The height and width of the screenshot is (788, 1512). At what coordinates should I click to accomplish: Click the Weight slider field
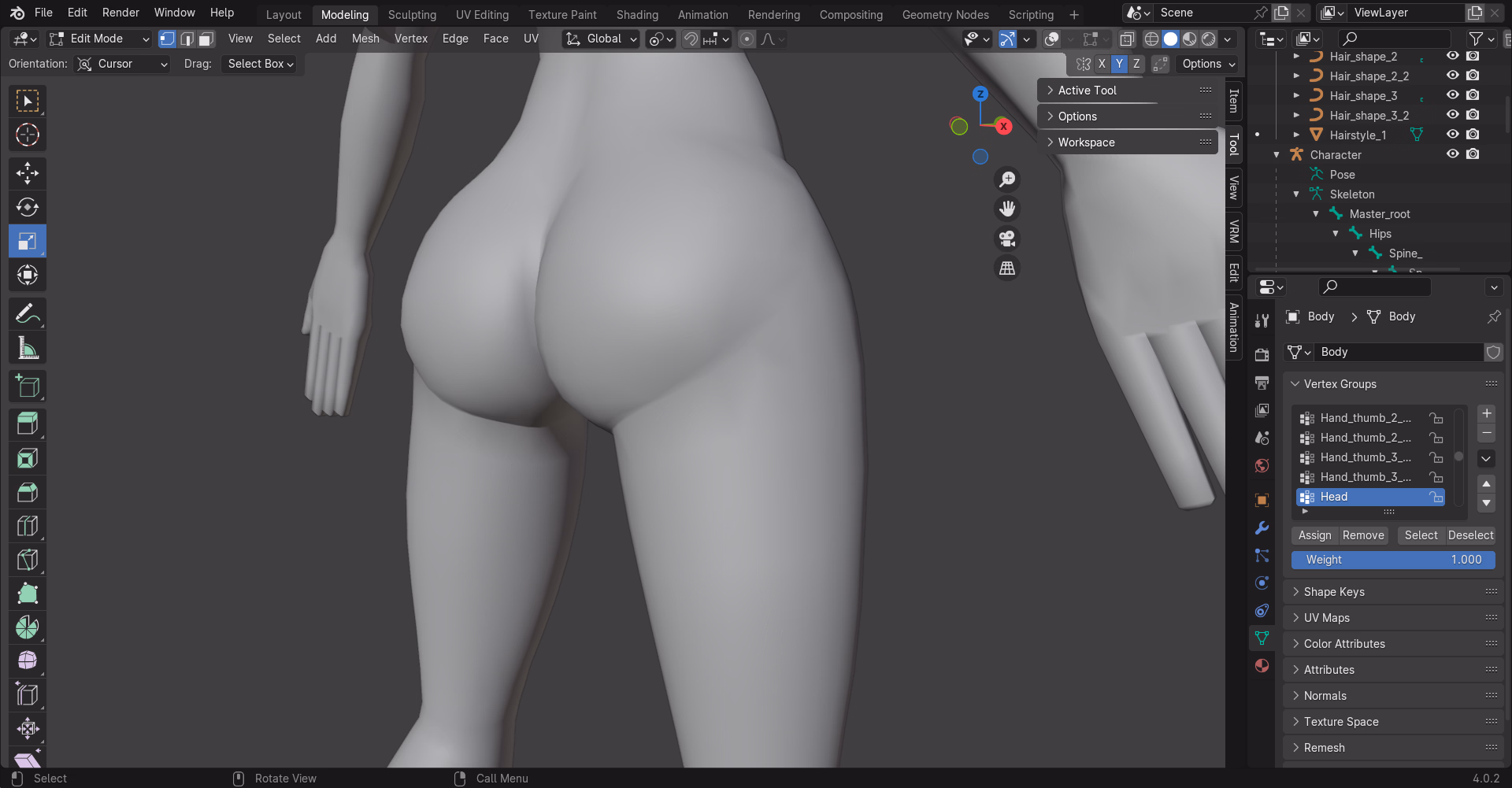(1392, 560)
